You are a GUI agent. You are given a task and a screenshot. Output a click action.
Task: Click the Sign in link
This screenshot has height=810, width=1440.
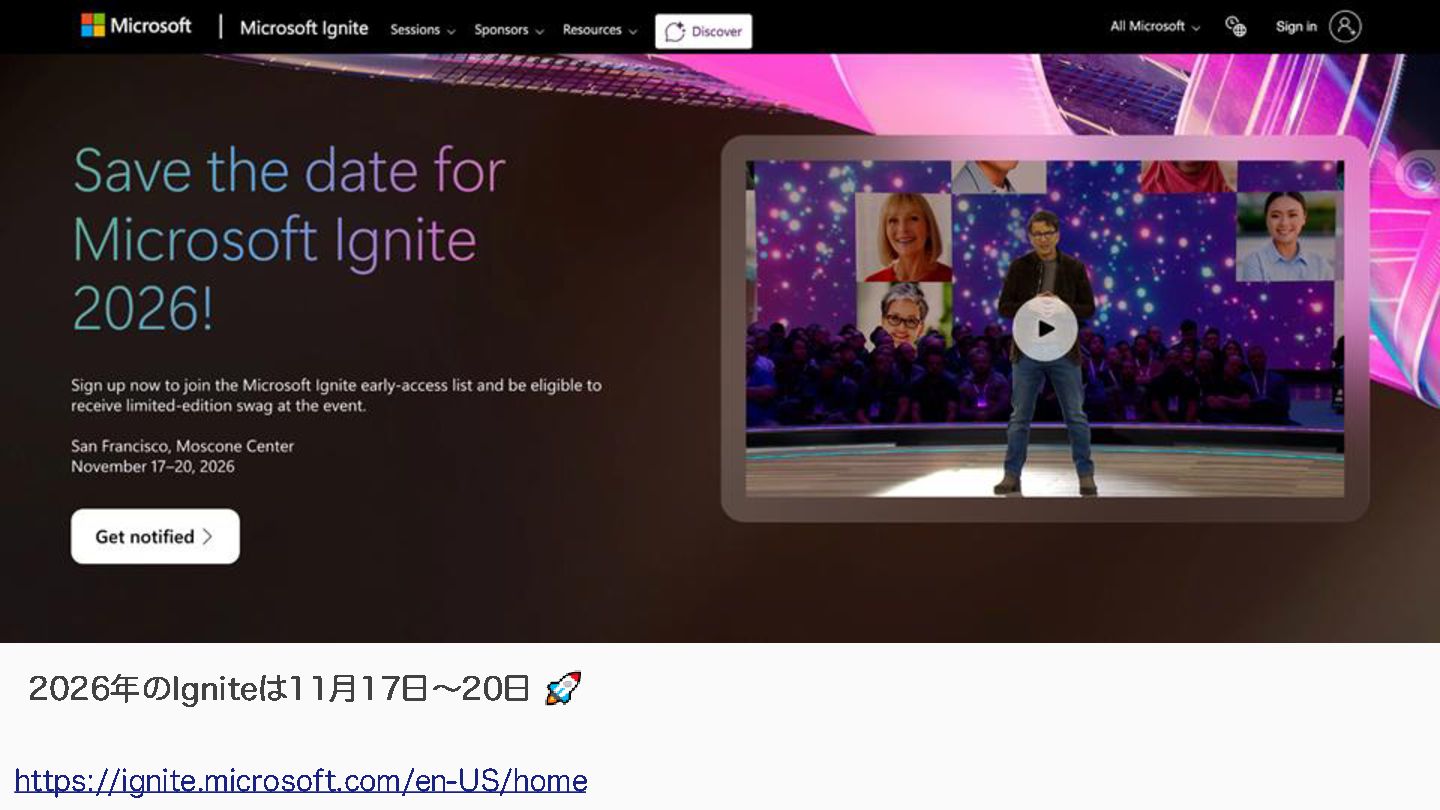click(x=1296, y=27)
